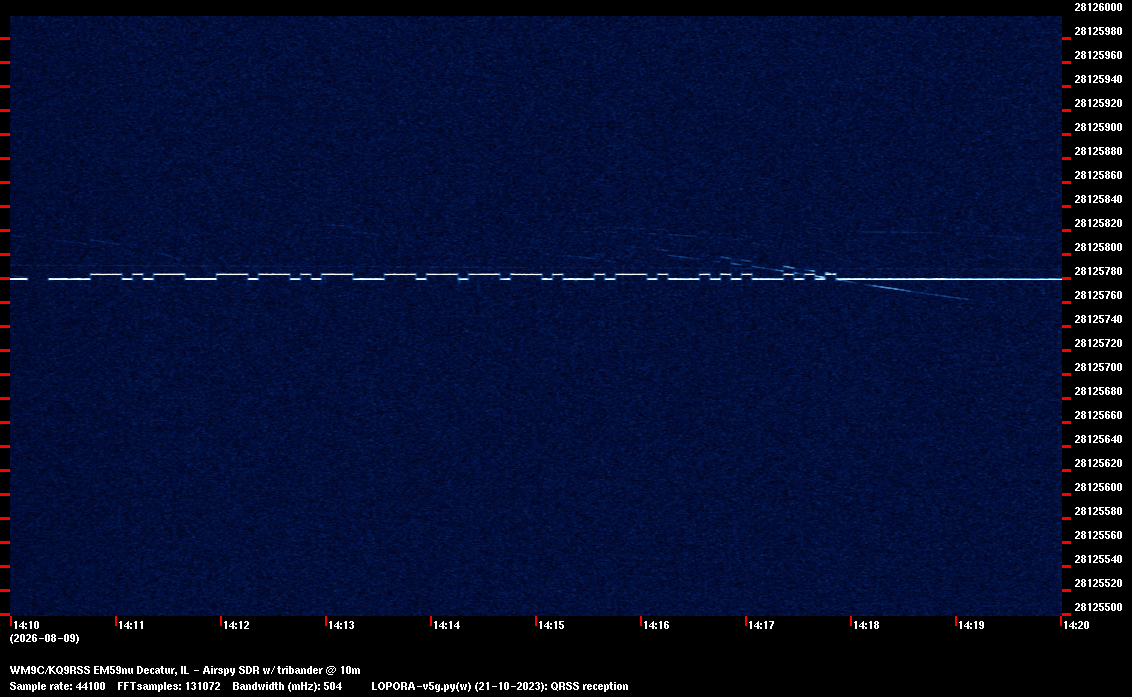Select the 28125540 frequency label

(1098, 559)
